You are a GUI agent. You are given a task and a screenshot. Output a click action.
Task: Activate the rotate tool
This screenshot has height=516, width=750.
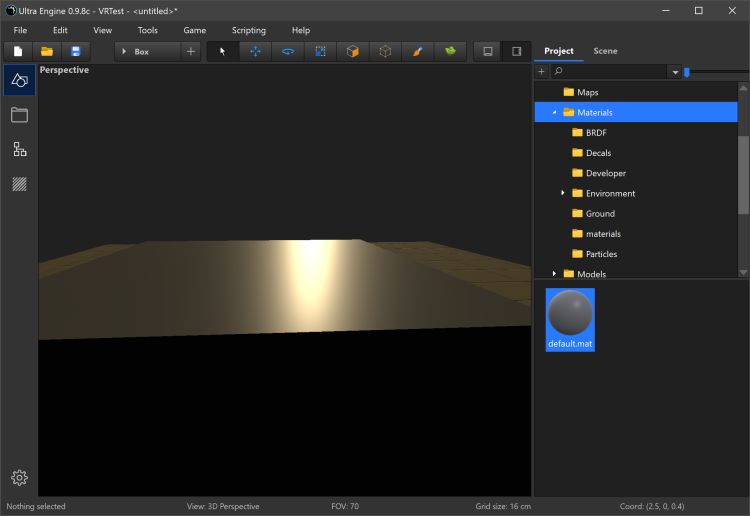(288, 51)
